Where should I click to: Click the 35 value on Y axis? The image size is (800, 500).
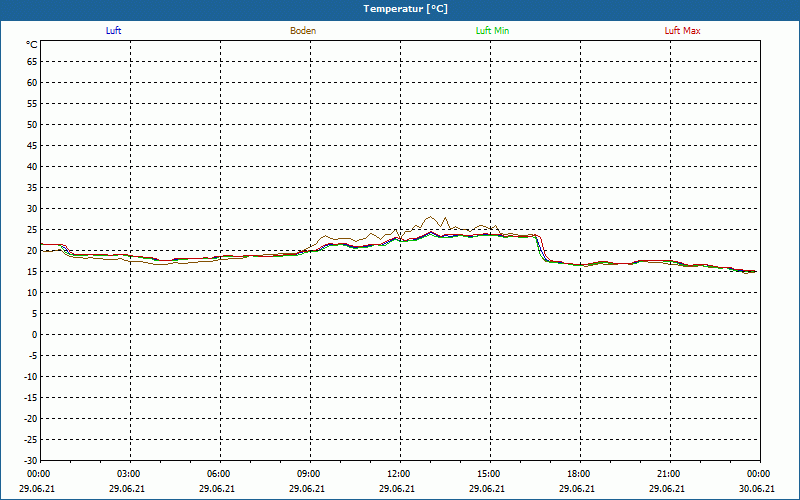(32, 188)
